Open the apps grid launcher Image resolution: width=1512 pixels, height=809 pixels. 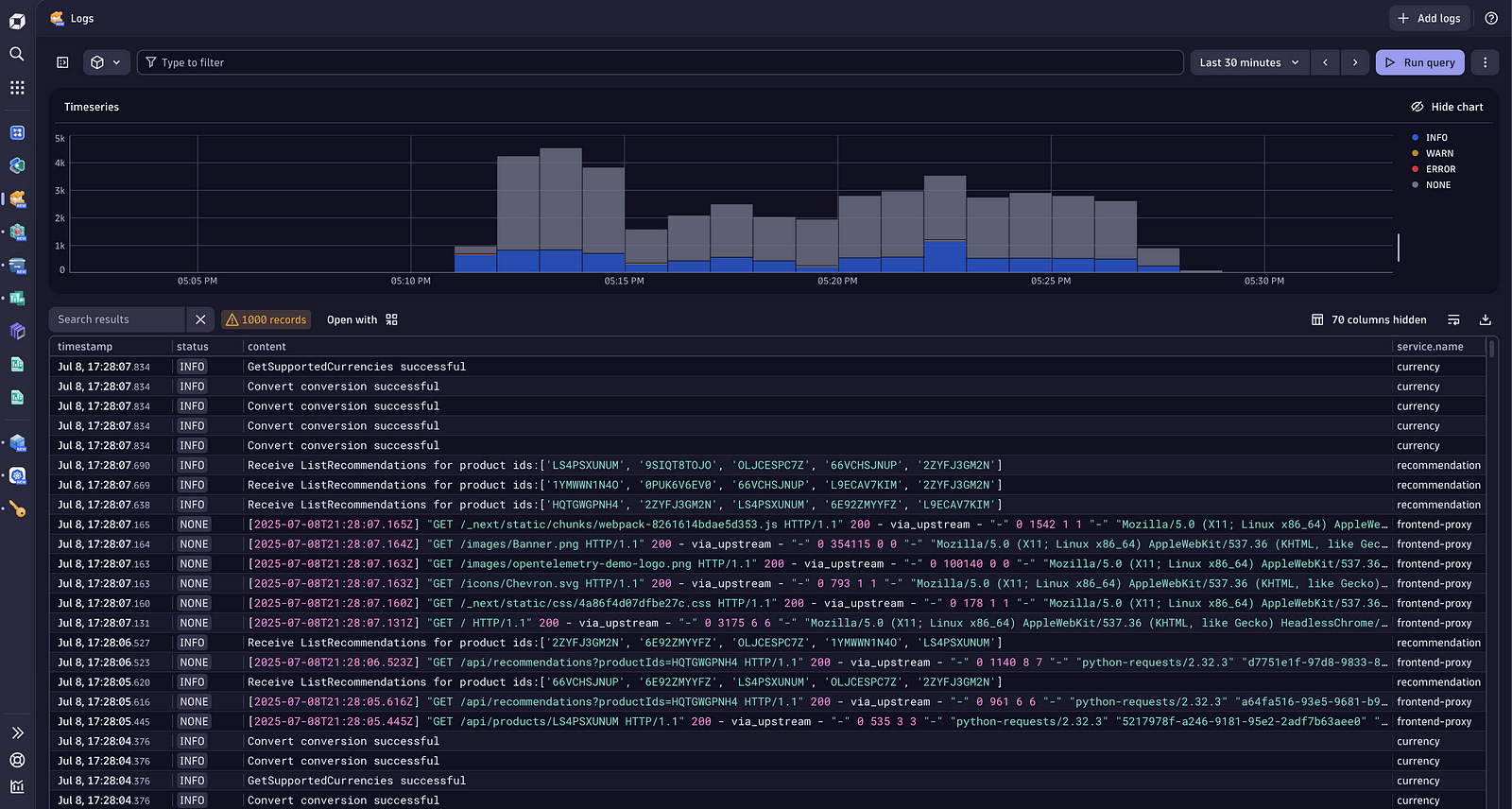[17, 88]
